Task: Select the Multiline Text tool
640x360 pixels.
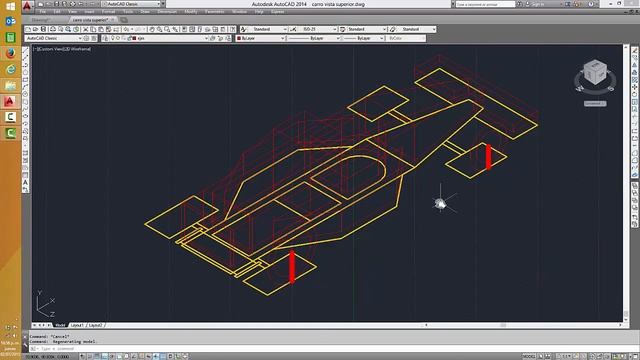Action: [x=25, y=182]
